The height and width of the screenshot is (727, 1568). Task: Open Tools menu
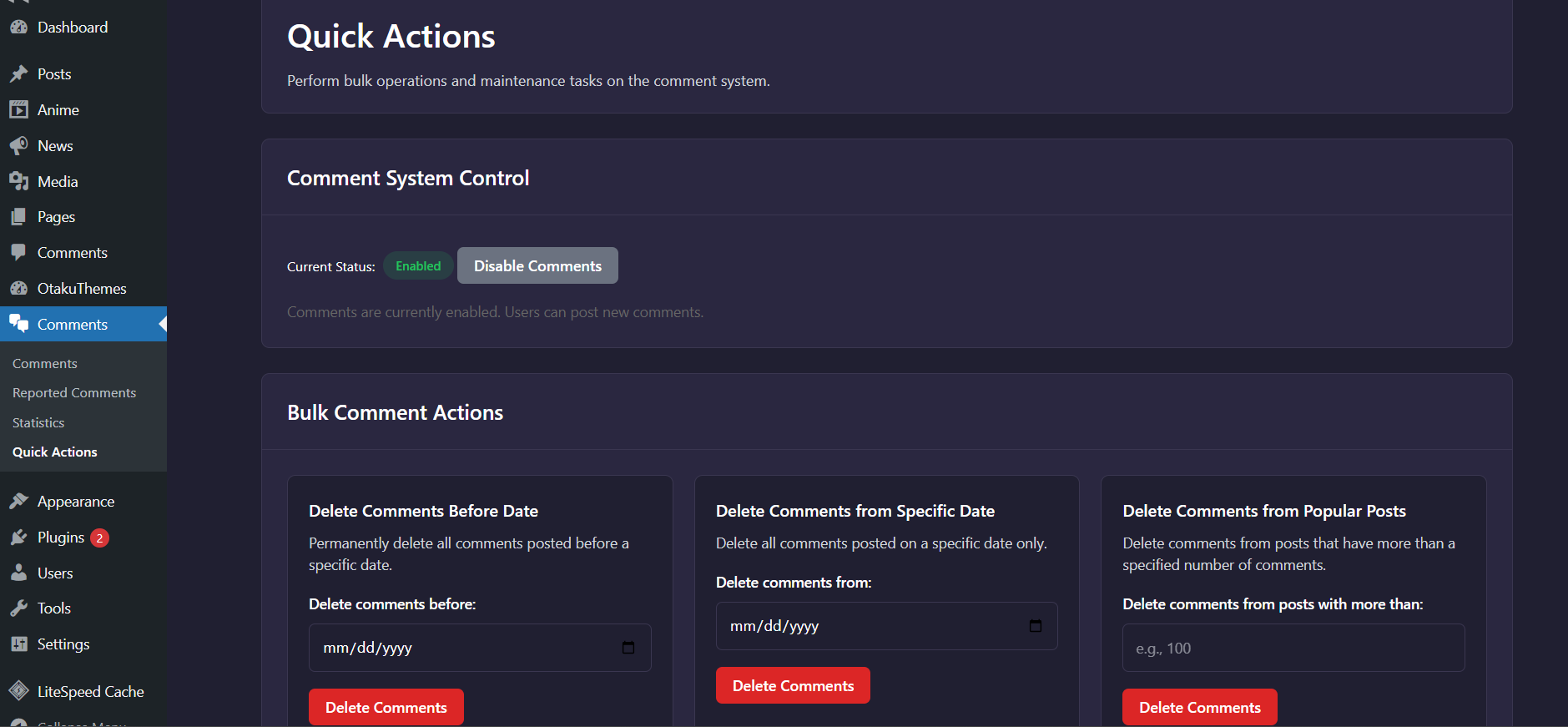(83, 608)
